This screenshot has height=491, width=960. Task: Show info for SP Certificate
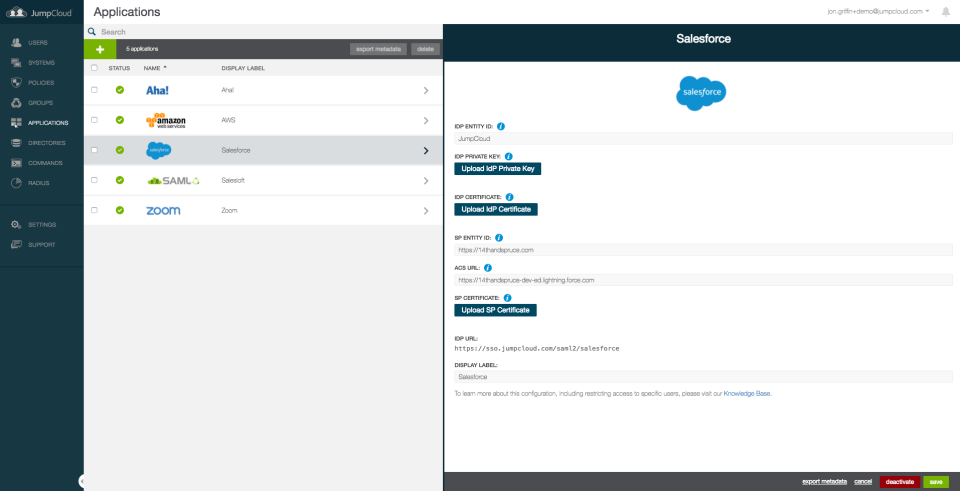pyautogui.click(x=507, y=298)
